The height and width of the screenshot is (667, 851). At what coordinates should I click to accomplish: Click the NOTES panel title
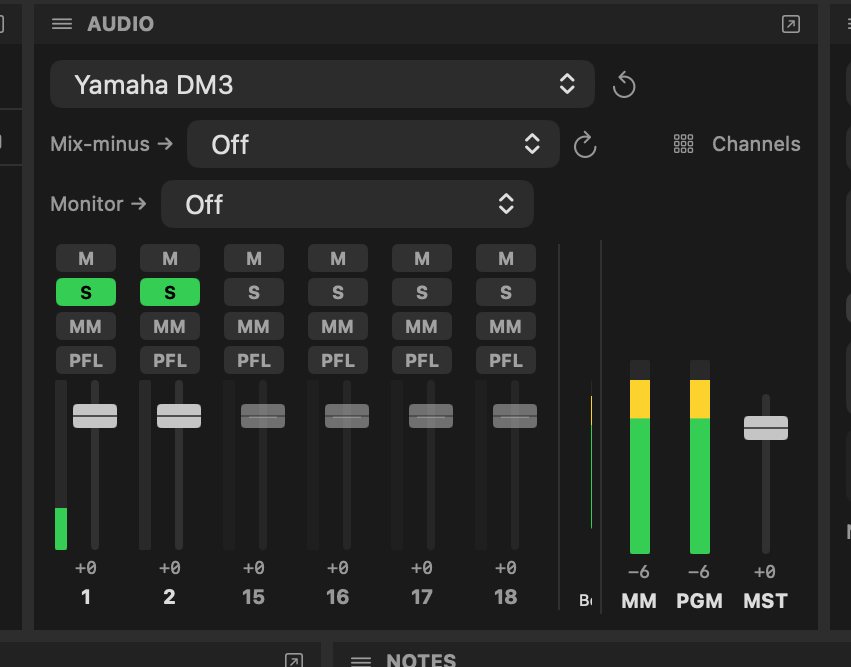[421, 660]
